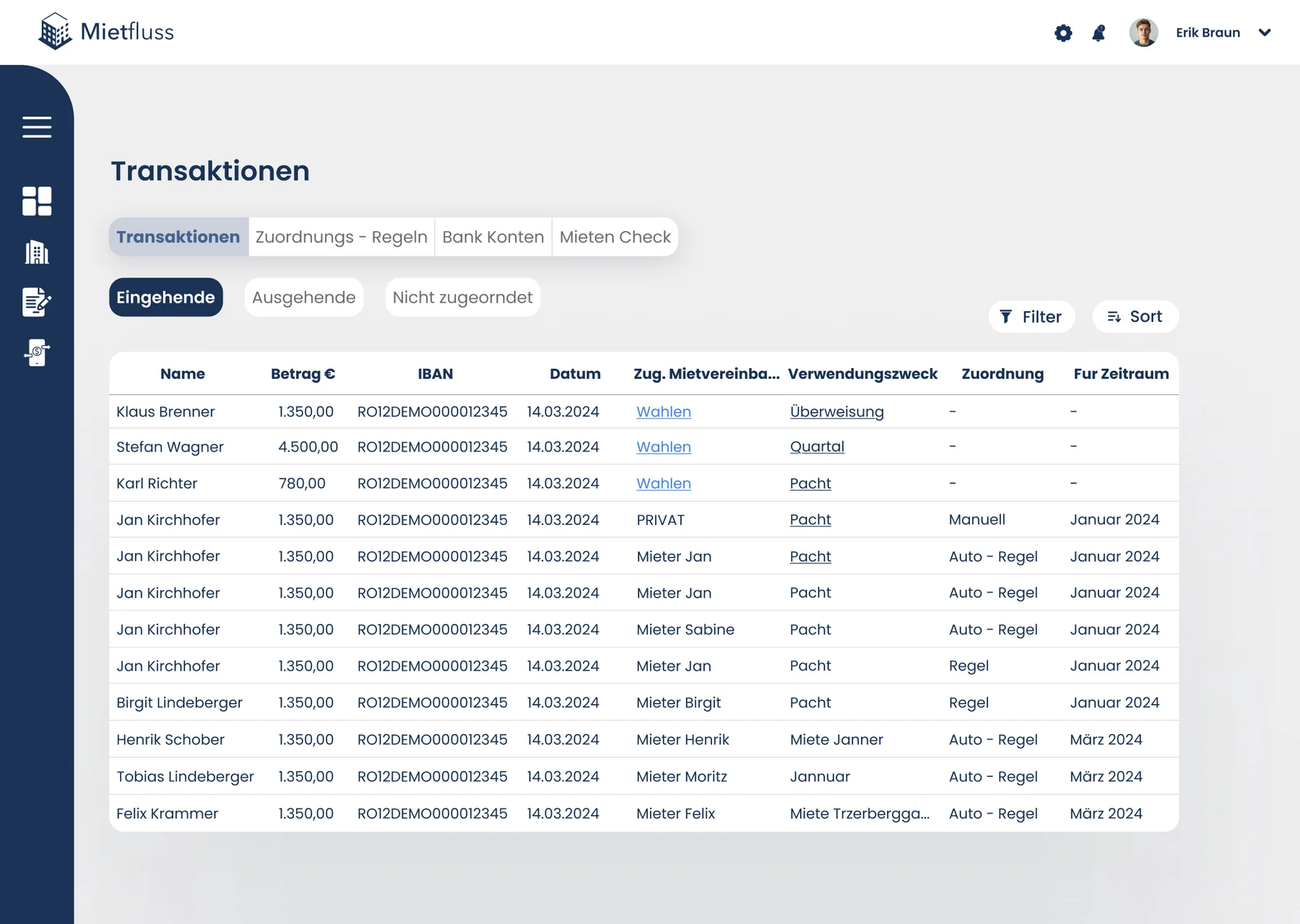Expand the Erik Braun user dropdown

(1265, 32)
